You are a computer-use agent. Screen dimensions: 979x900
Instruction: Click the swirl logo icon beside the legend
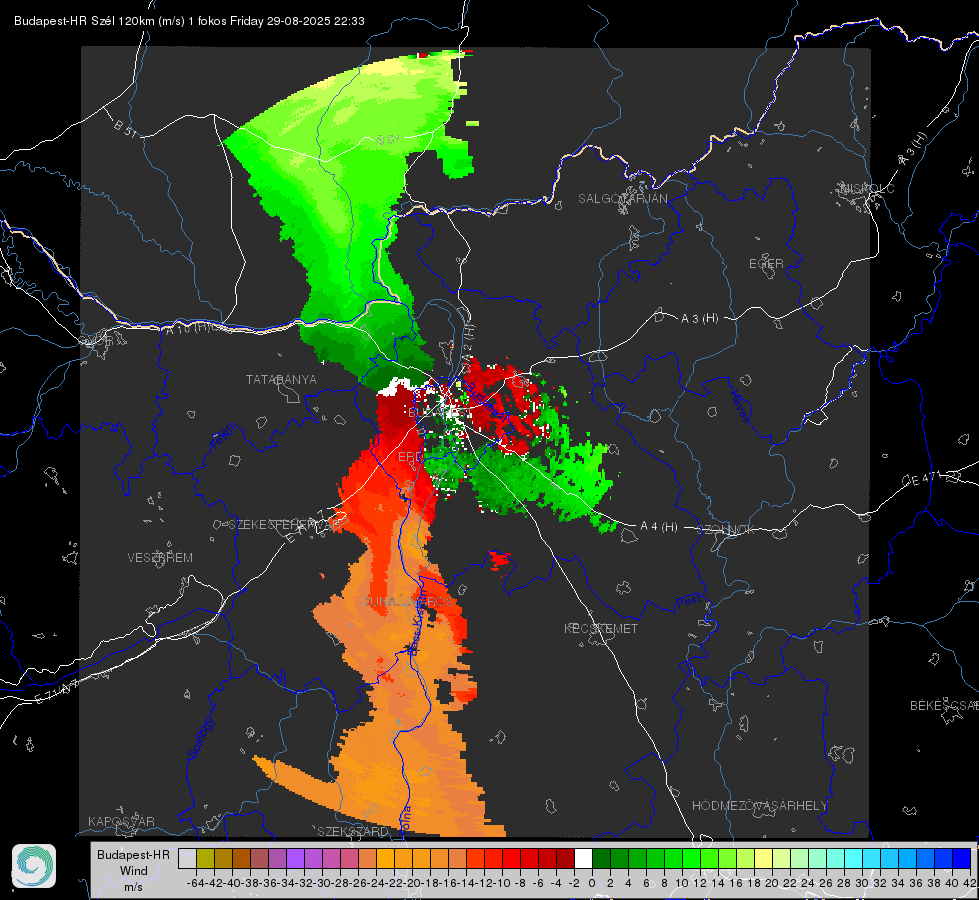click(34, 866)
